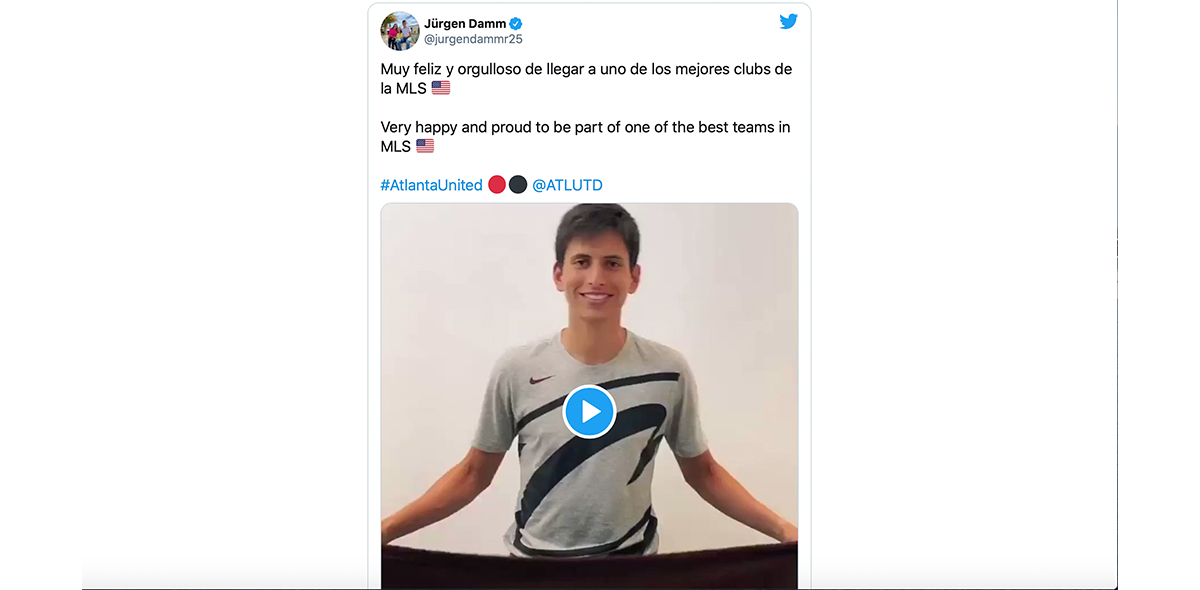Open the @ATLUTD mention link

[x=567, y=185]
